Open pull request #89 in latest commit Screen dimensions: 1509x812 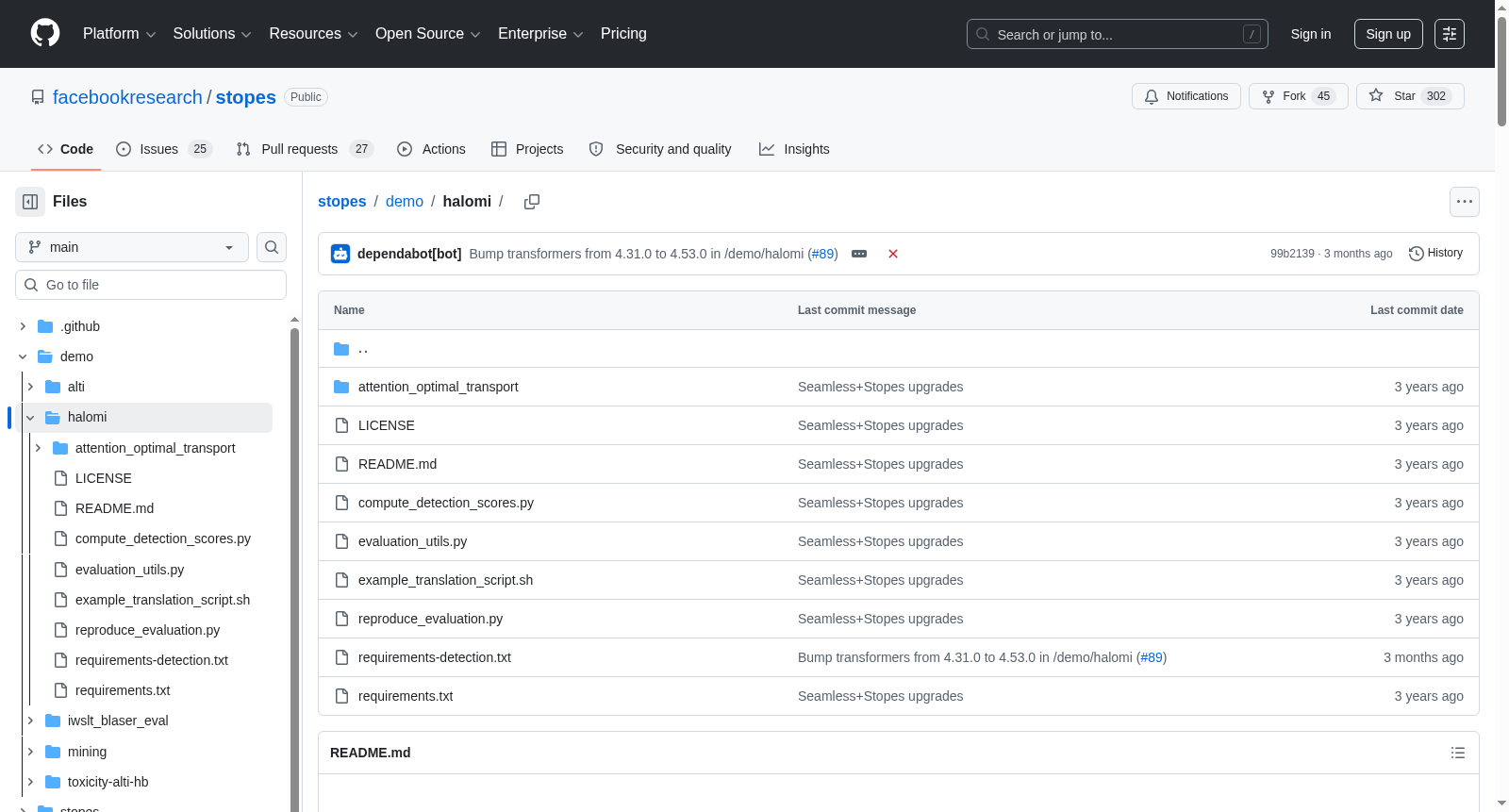coord(822,254)
